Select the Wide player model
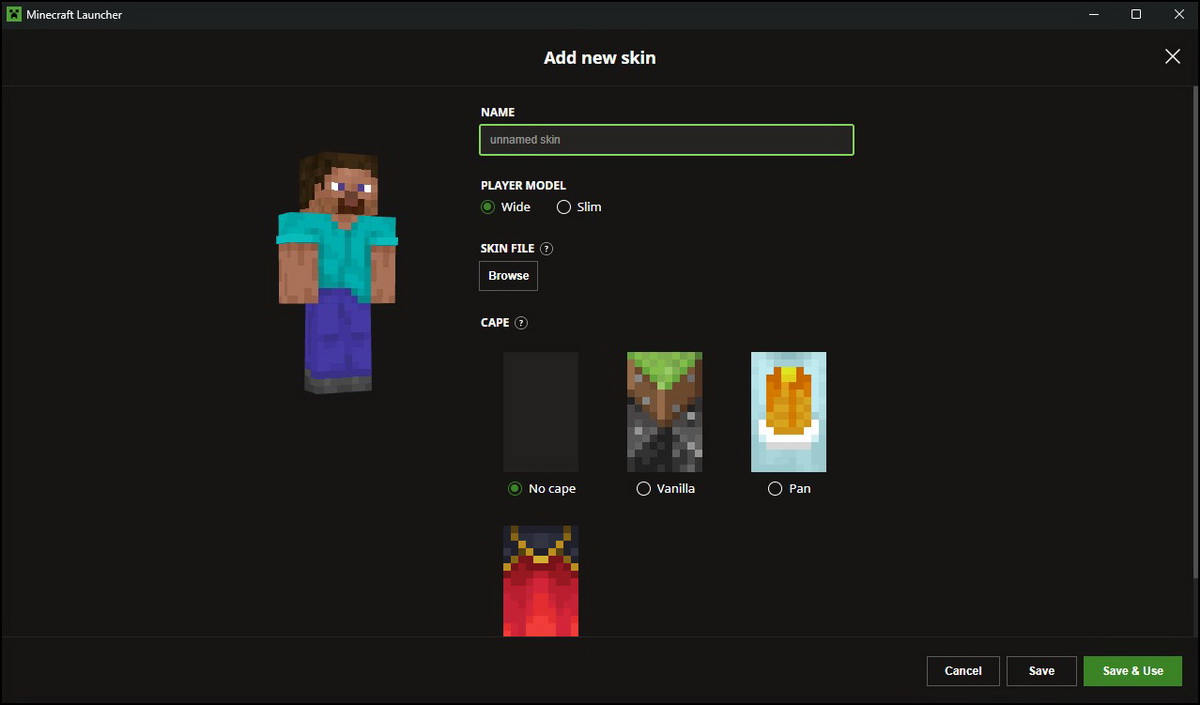This screenshot has width=1200, height=705. 486,207
